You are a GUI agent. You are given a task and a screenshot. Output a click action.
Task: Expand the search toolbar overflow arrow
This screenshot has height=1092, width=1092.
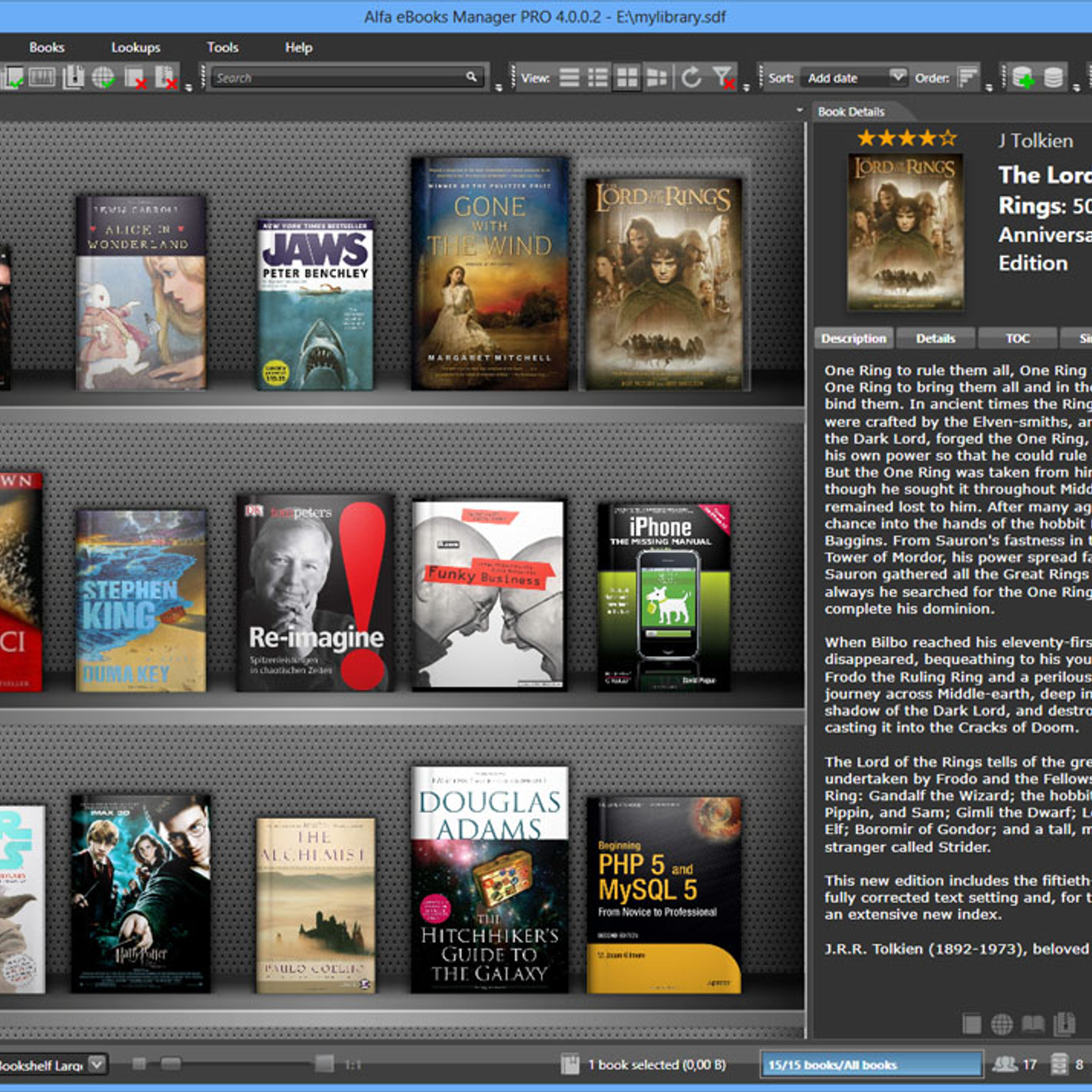499,87
